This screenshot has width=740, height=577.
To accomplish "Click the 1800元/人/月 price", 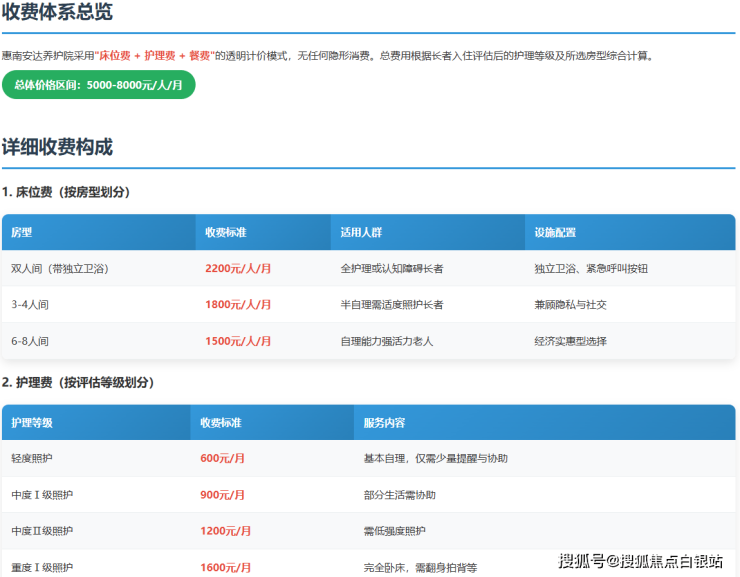I will (238, 305).
